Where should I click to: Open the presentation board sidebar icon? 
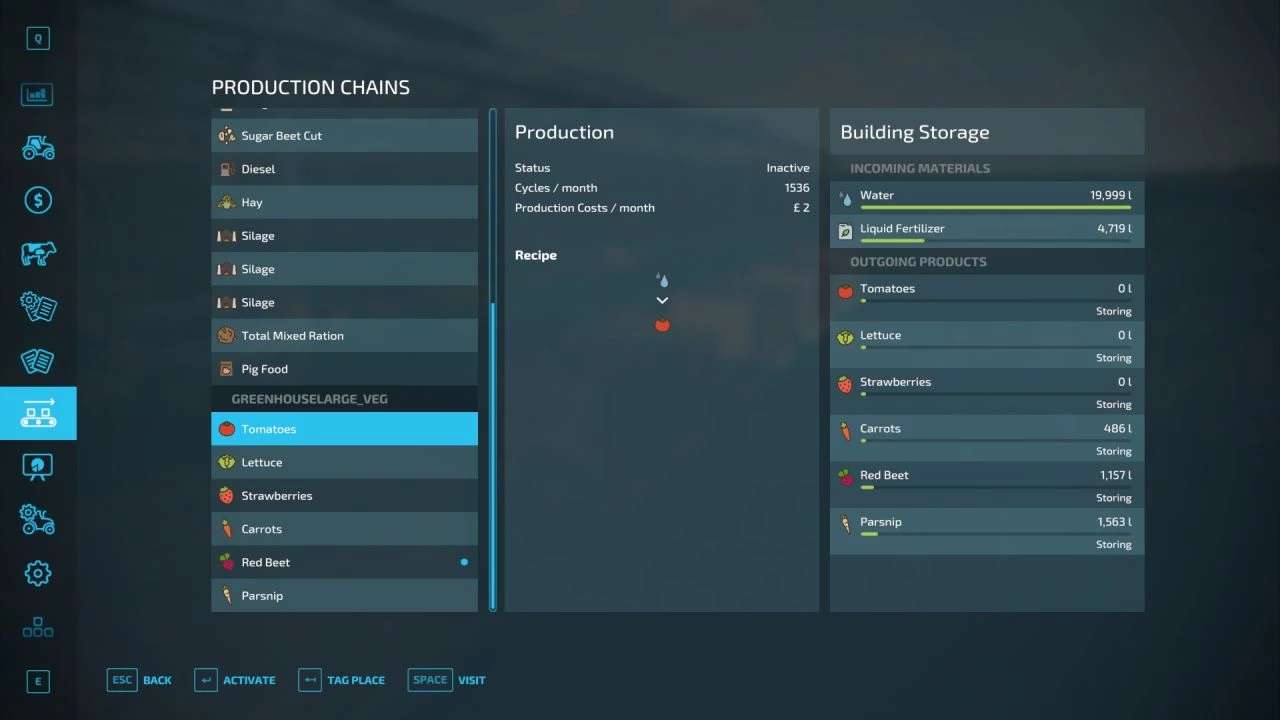point(38,466)
